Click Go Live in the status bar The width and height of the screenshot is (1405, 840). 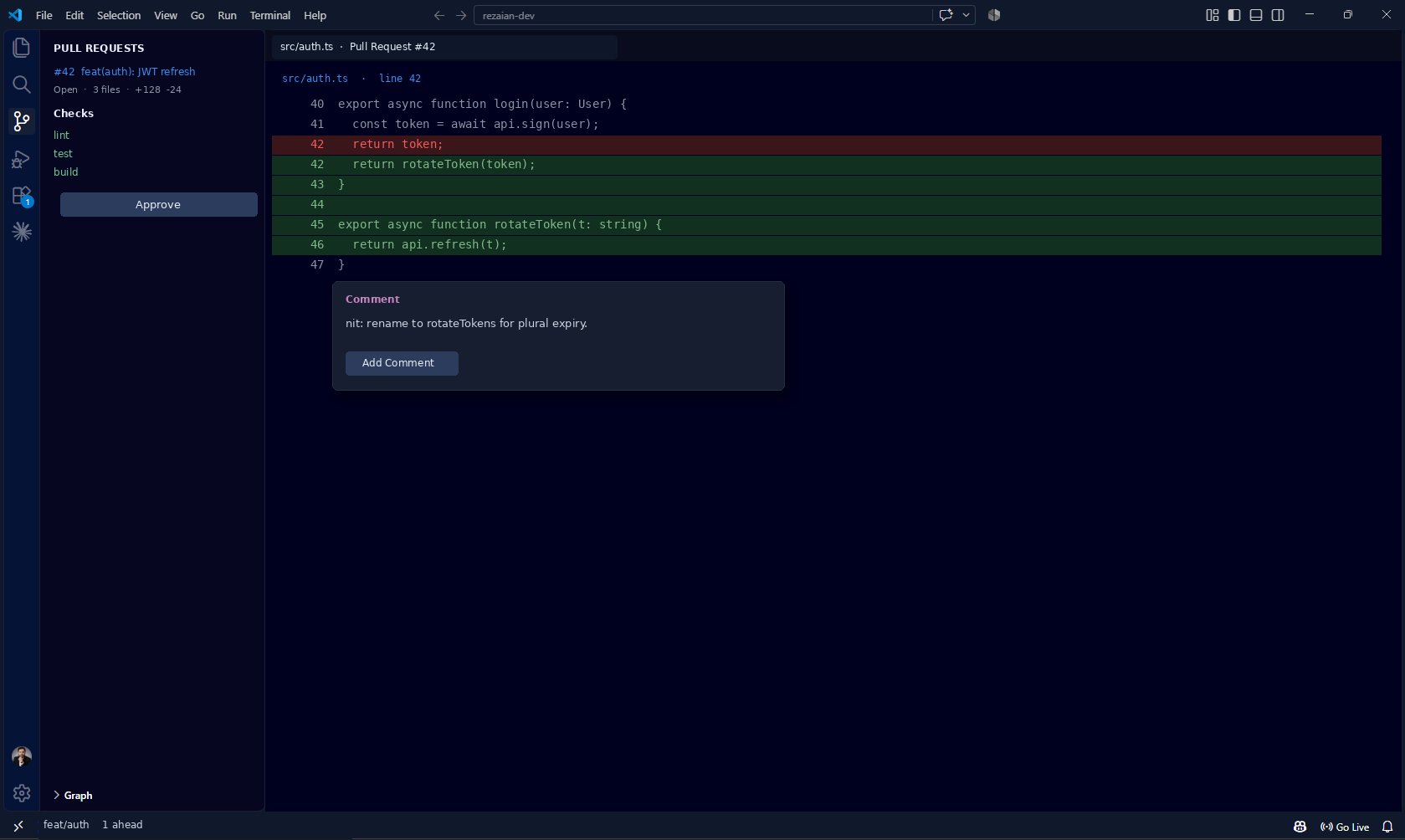(1345, 827)
